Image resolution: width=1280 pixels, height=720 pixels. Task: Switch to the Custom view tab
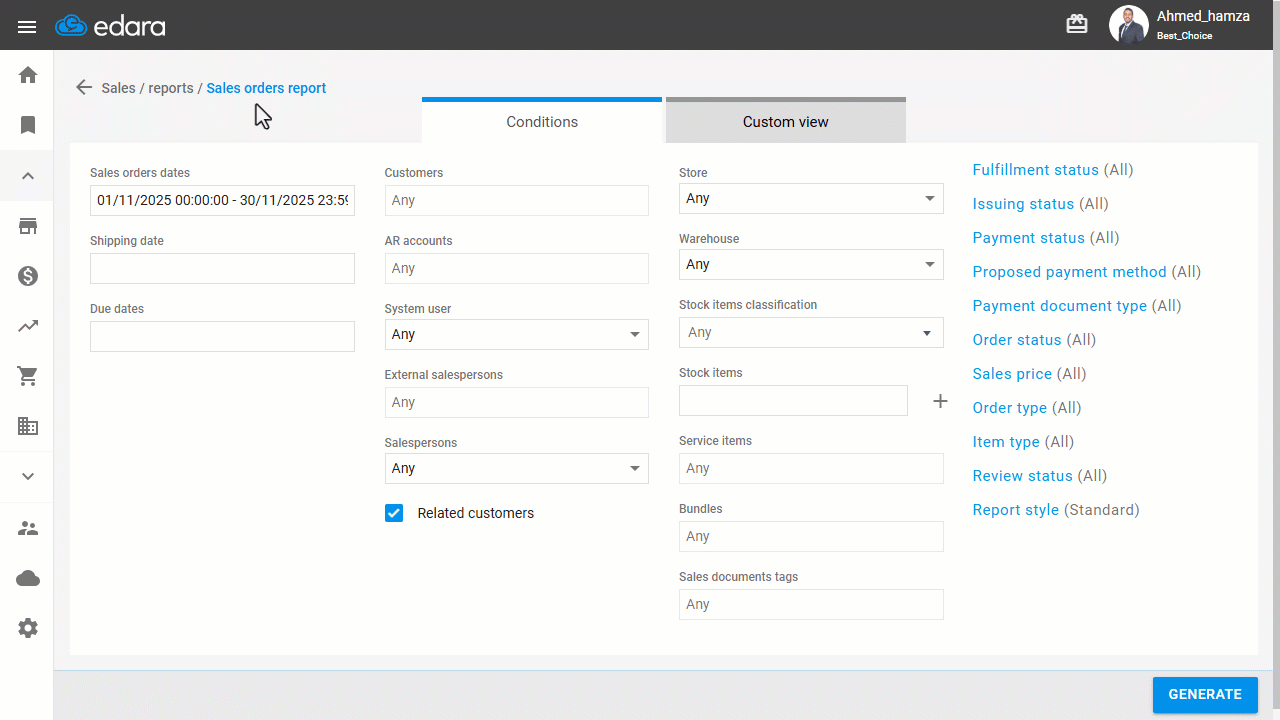pos(786,121)
